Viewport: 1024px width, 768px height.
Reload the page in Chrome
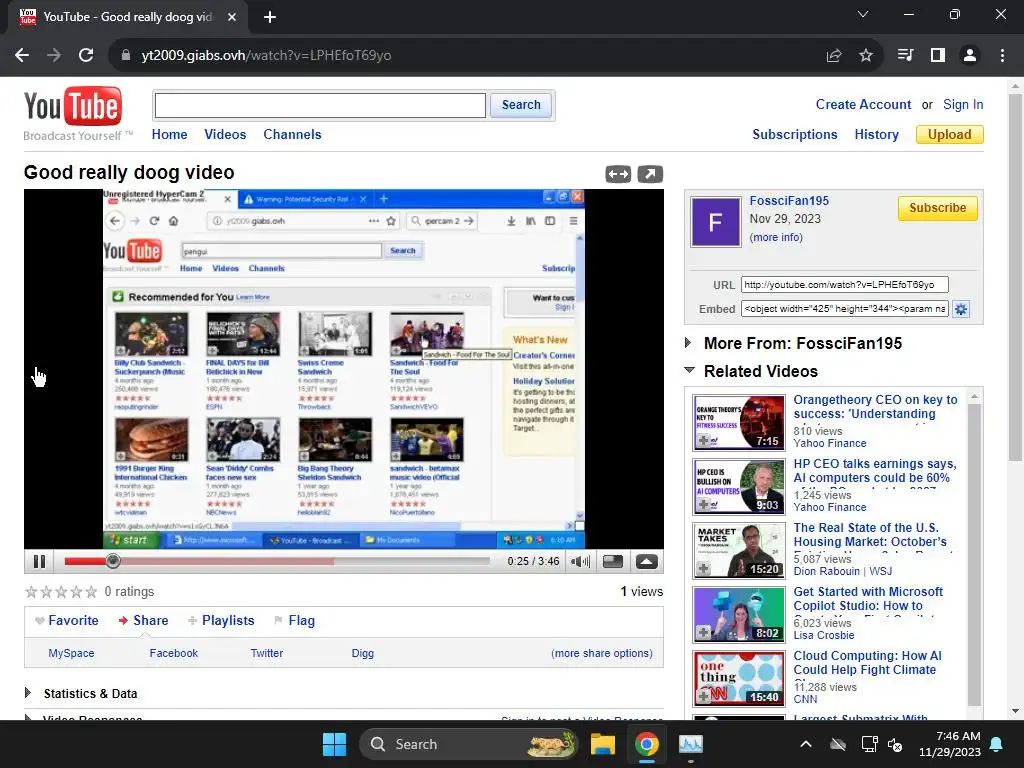click(86, 56)
